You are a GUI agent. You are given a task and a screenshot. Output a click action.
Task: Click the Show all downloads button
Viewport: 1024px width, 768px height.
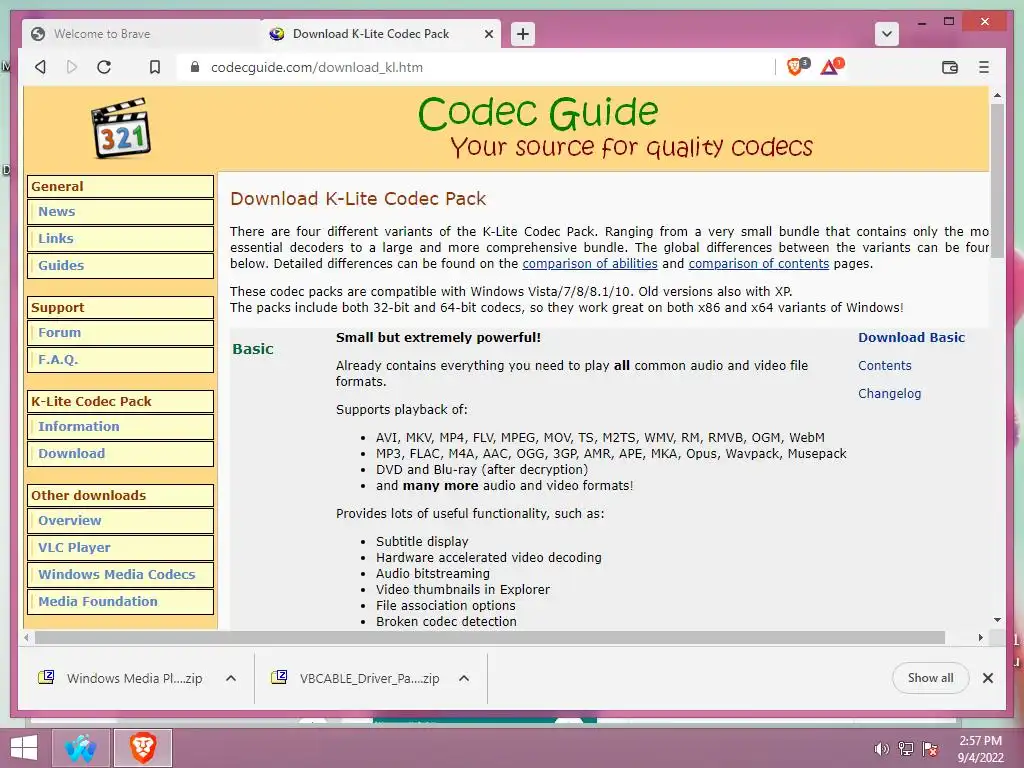930,678
